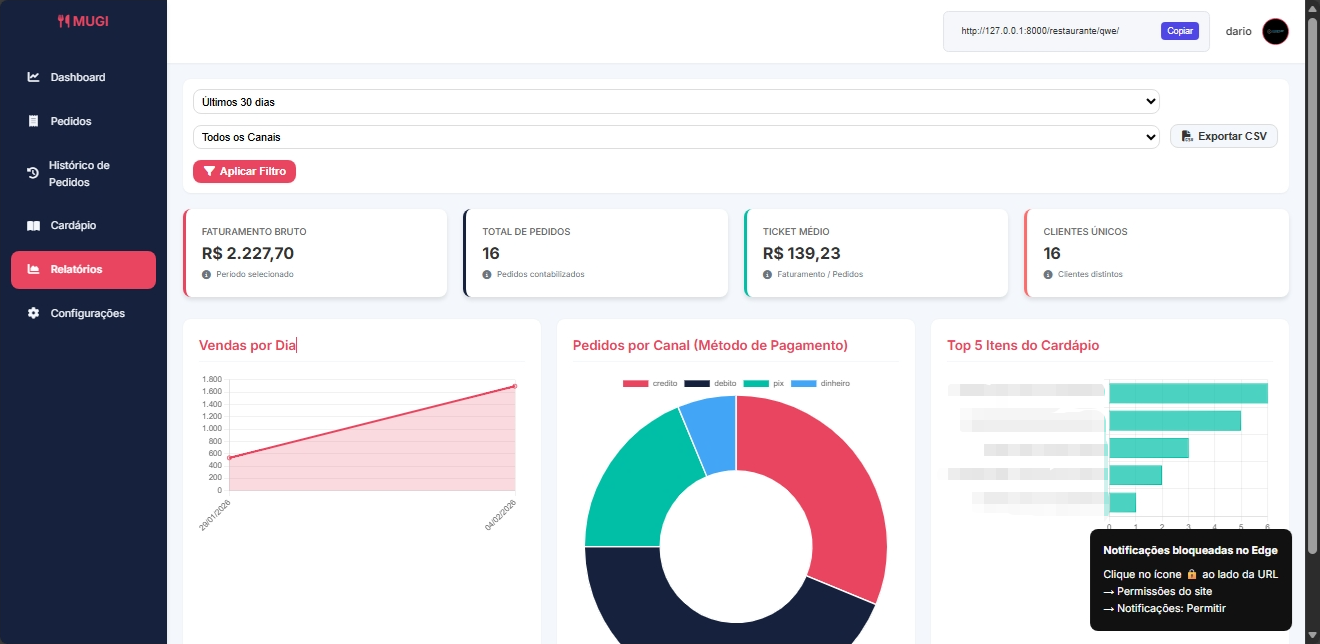Click the Pedidos receipt icon
Screen dimensions: 1320x644
click(x=33, y=121)
